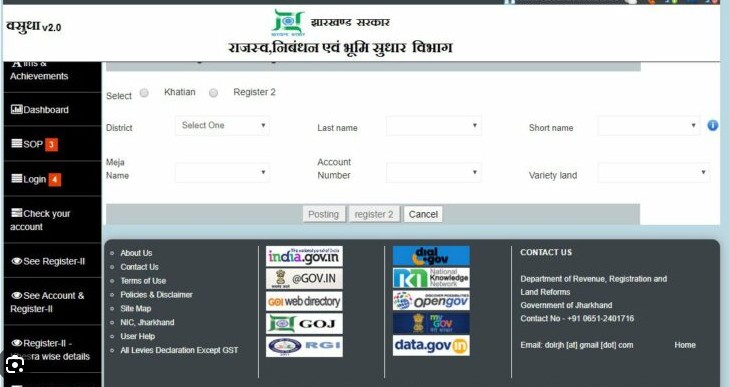Click the SOP badge showing 3
This screenshot has height=387, width=729.
52,145
